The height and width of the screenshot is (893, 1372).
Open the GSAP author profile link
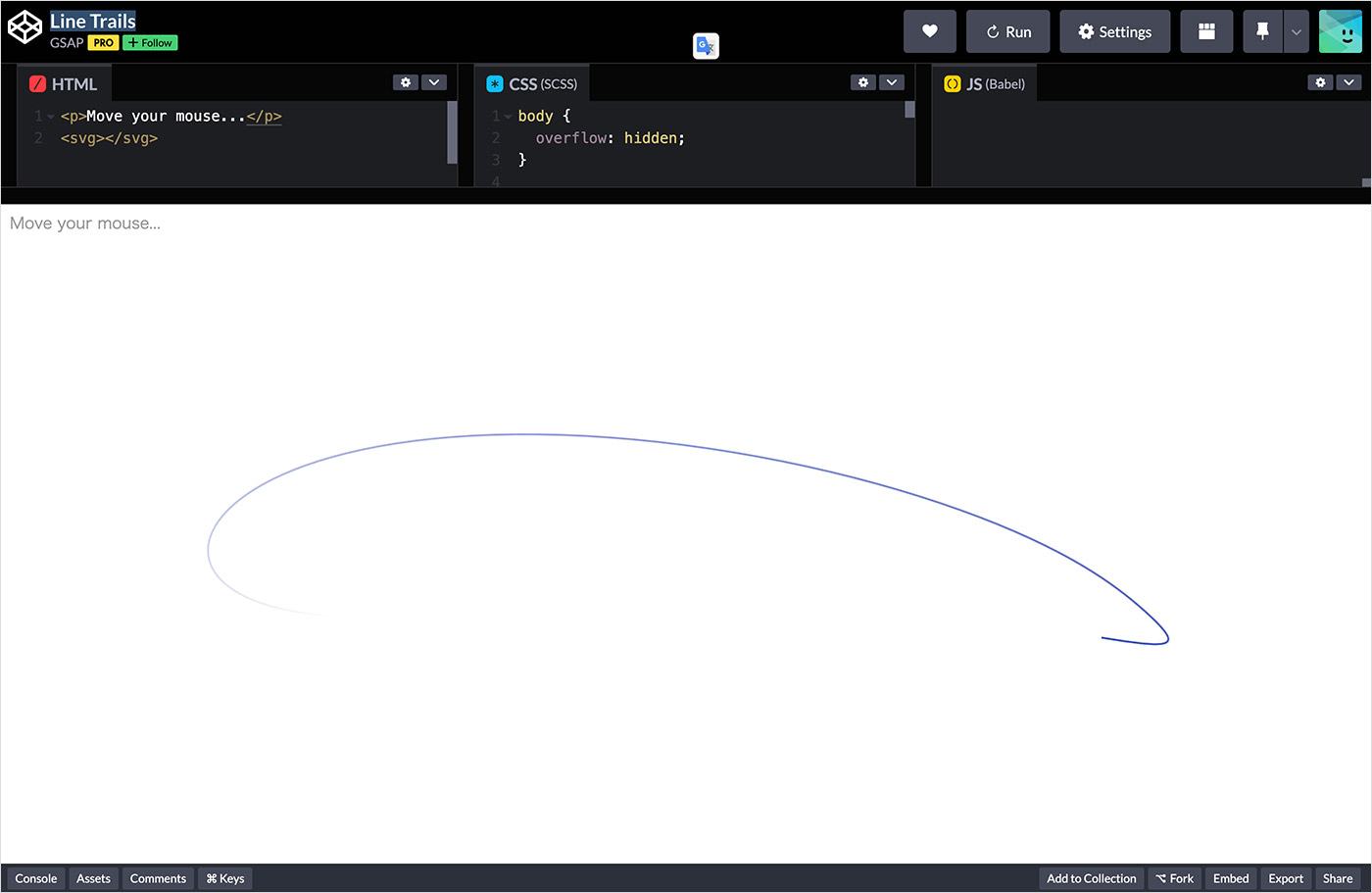click(x=67, y=43)
